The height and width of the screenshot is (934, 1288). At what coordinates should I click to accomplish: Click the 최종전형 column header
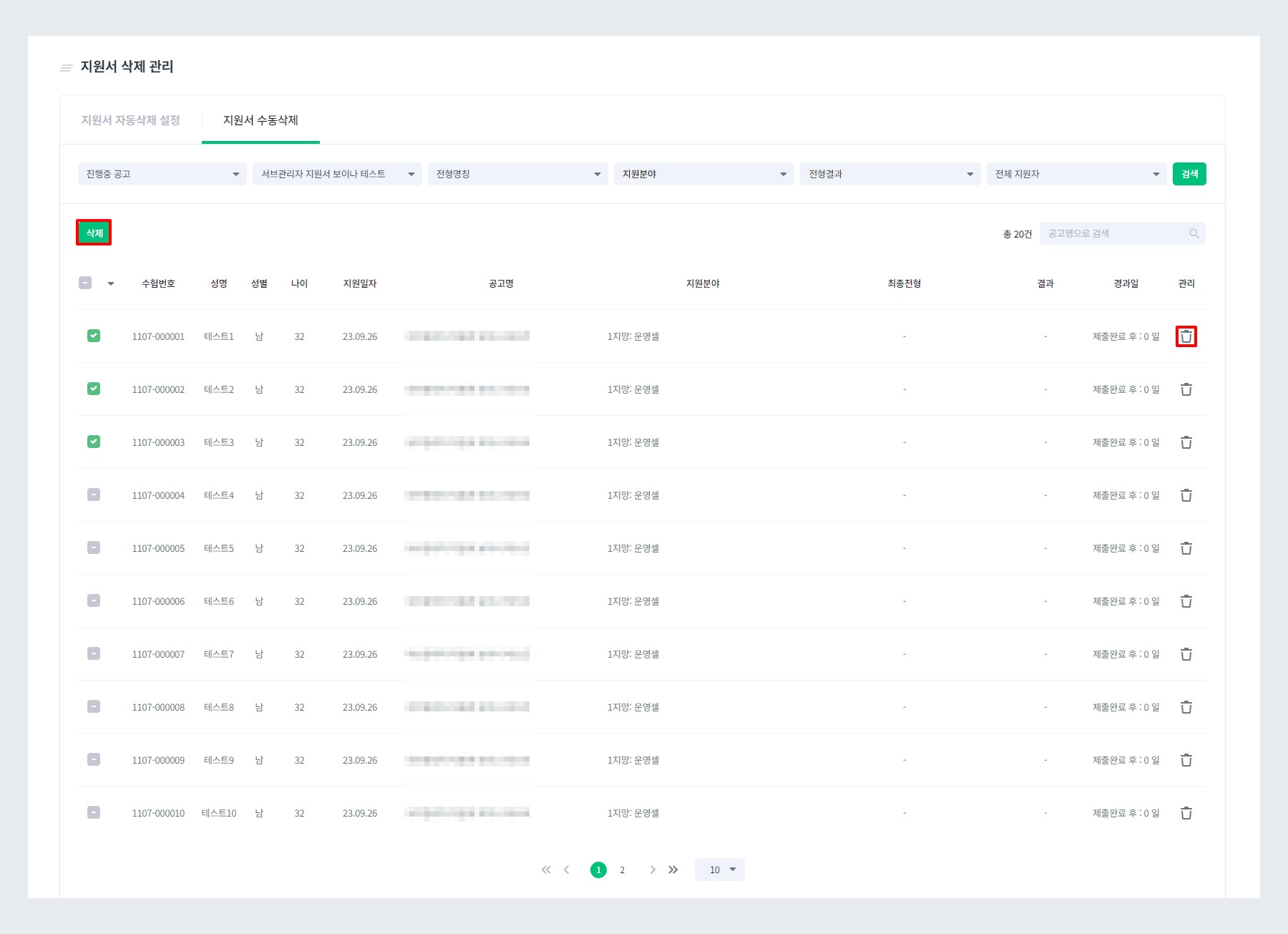pyautogui.click(x=904, y=283)
